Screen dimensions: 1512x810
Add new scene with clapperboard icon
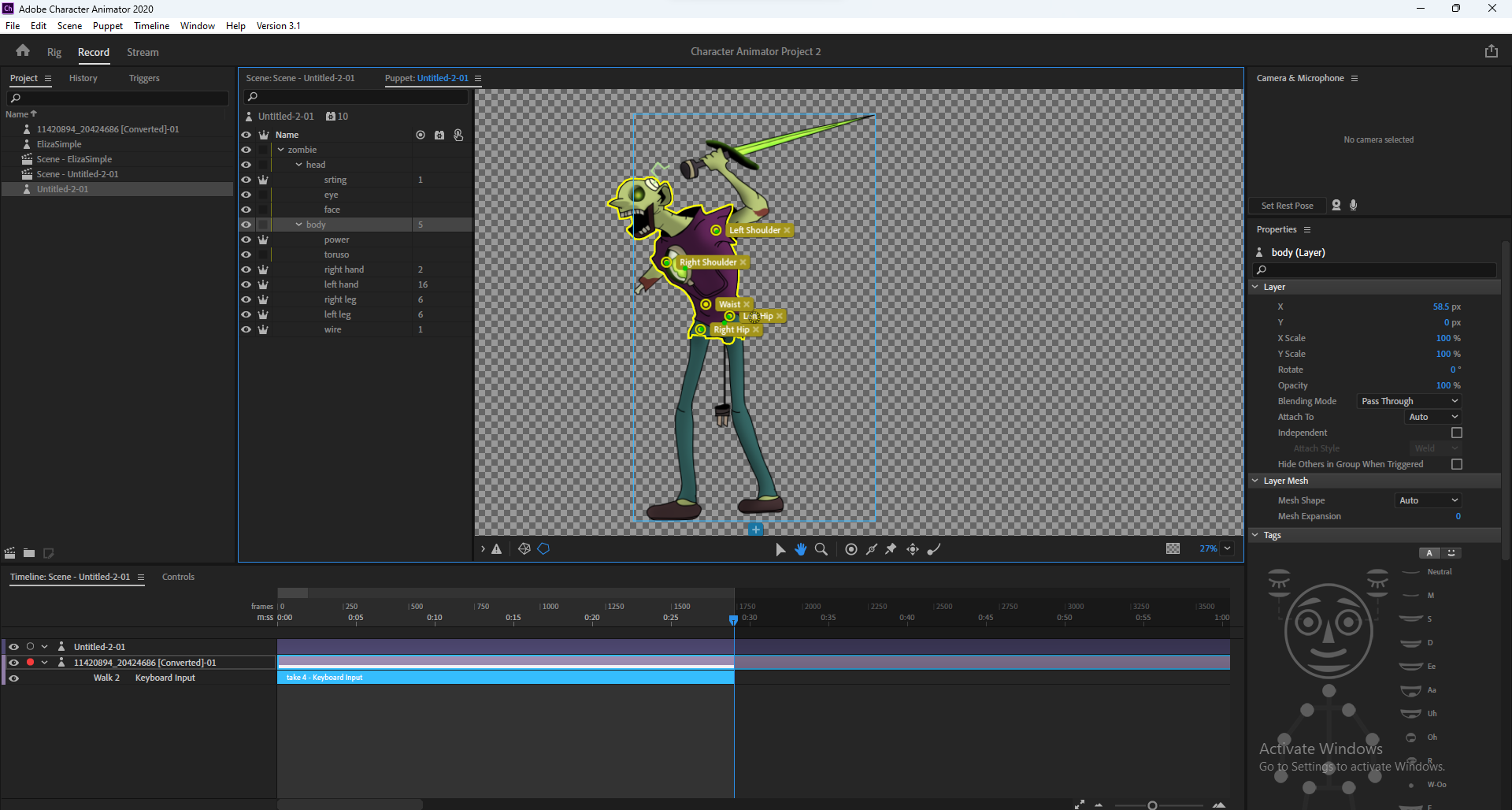pos(10,553)
